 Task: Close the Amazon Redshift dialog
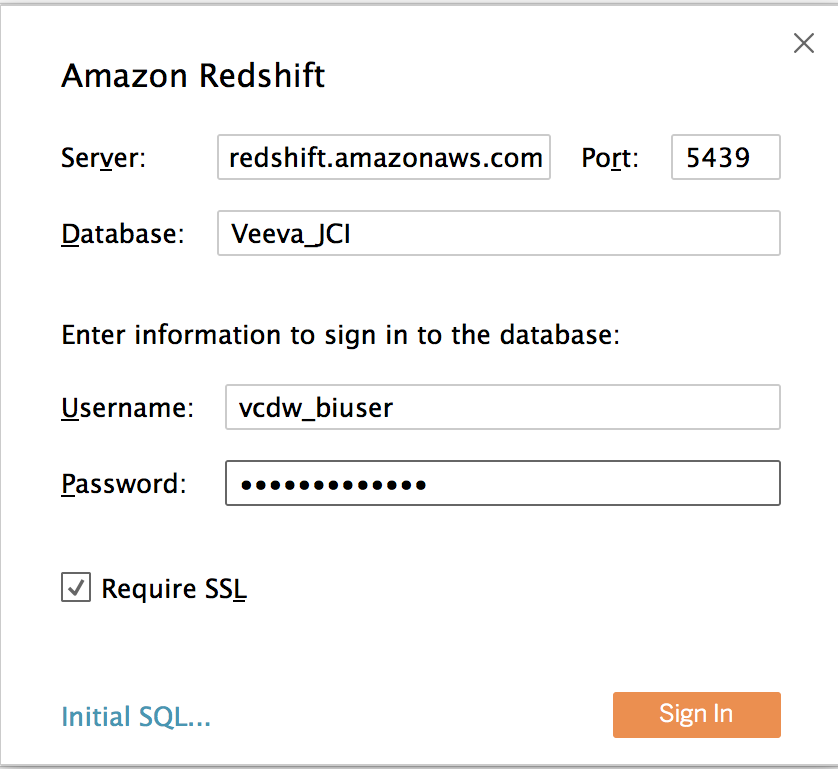[803, 43]
